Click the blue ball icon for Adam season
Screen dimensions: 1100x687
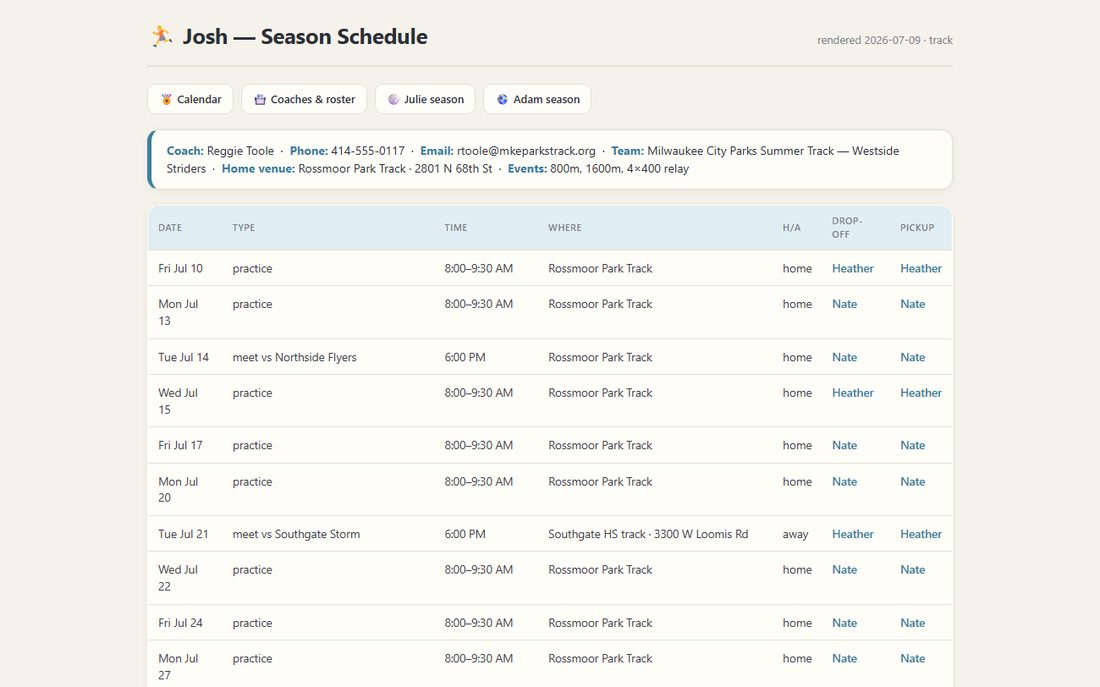(502, 100)
